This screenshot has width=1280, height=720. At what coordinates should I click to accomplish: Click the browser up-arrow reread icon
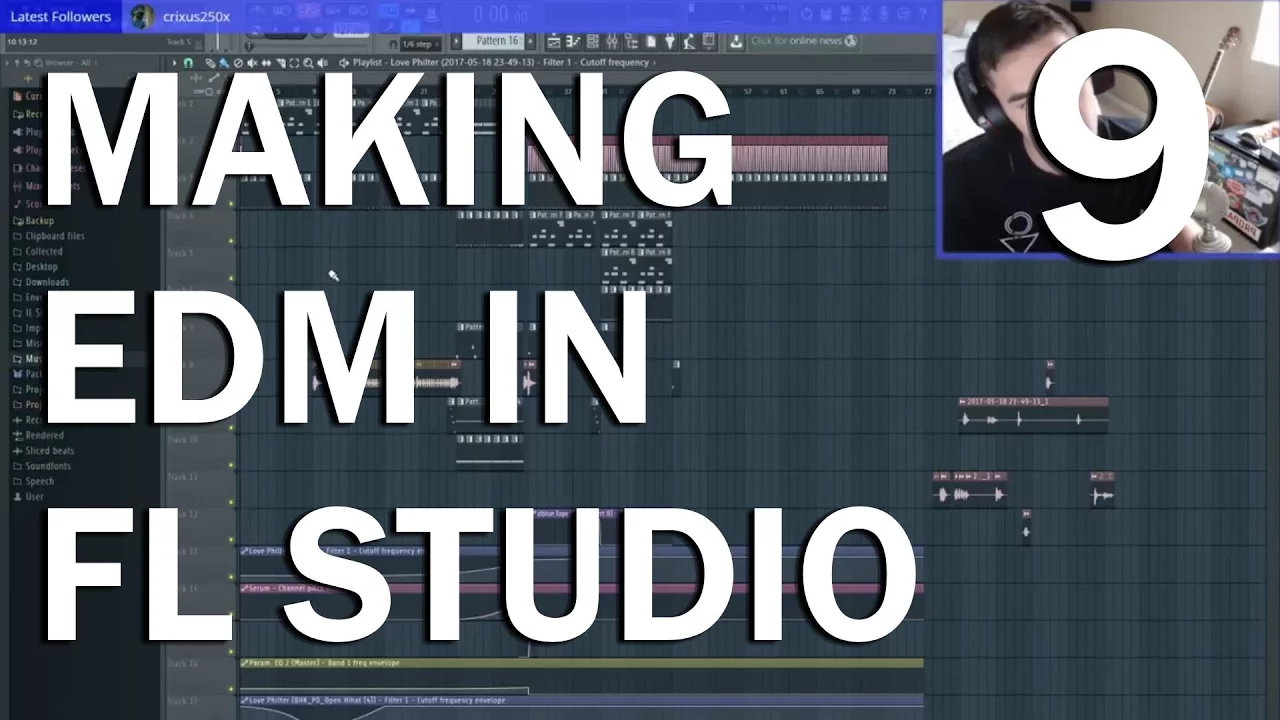17,63
